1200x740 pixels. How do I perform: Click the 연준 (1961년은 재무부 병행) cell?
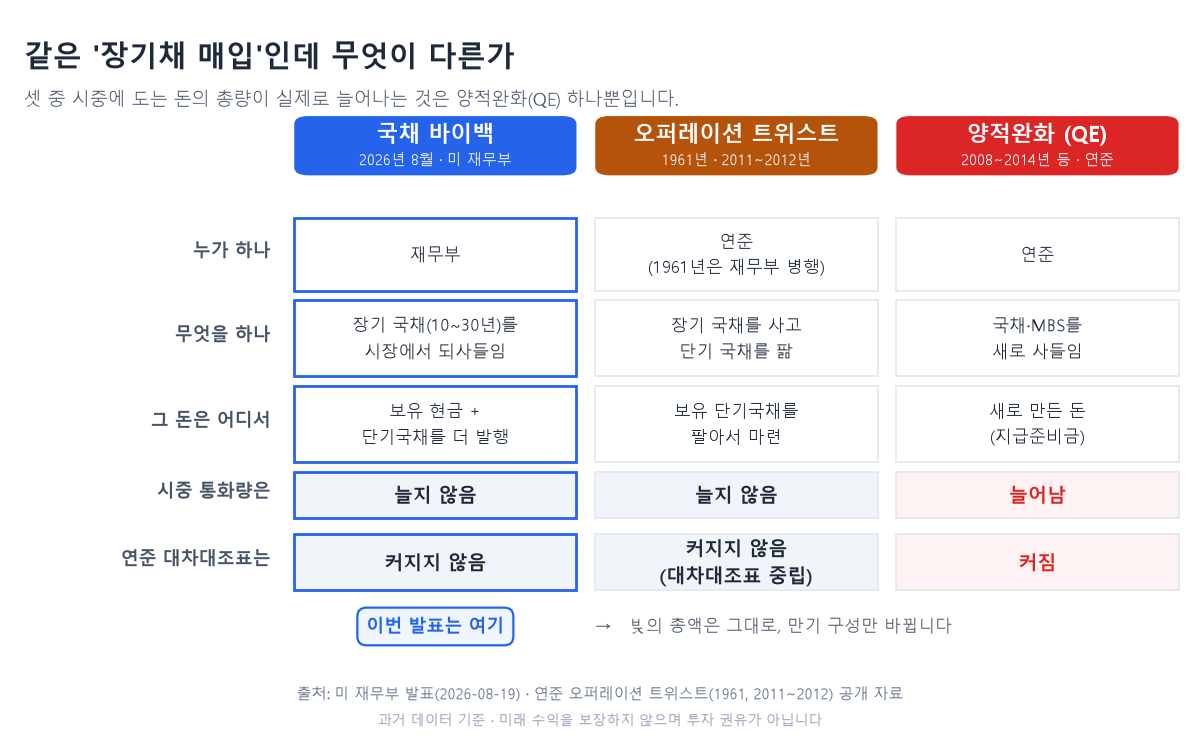(x=736, y=255)
